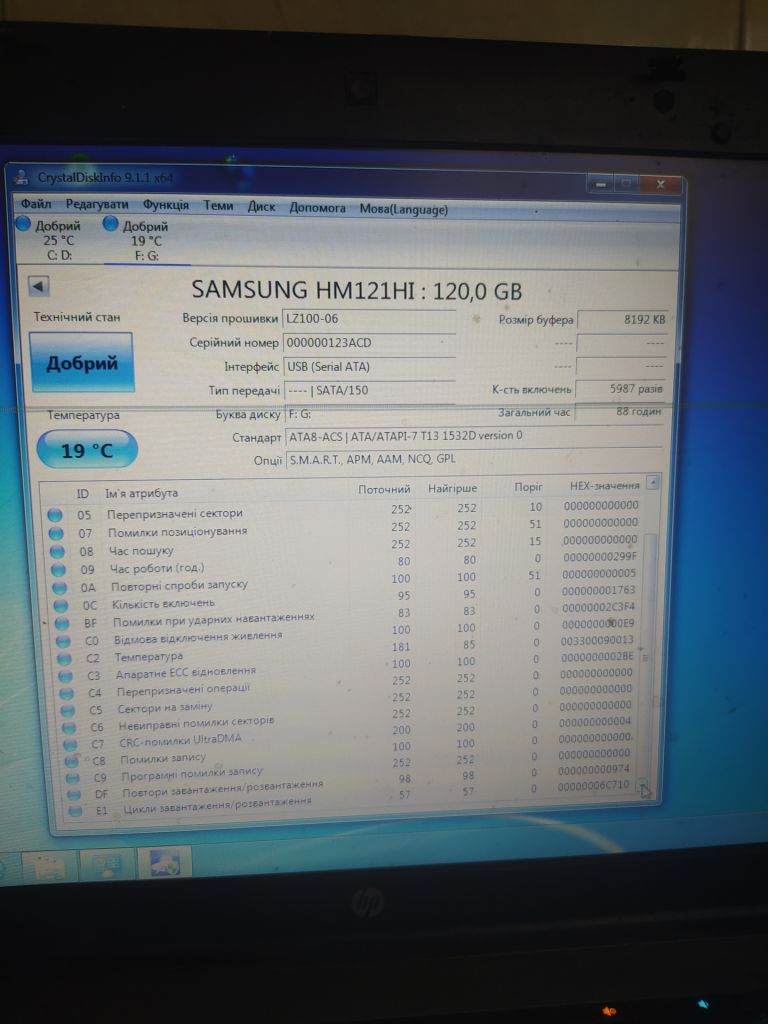Click the options field S.M.A.R.T., APM, AAM
This screenshot has width=768, height=1024.
coord(475,459)
